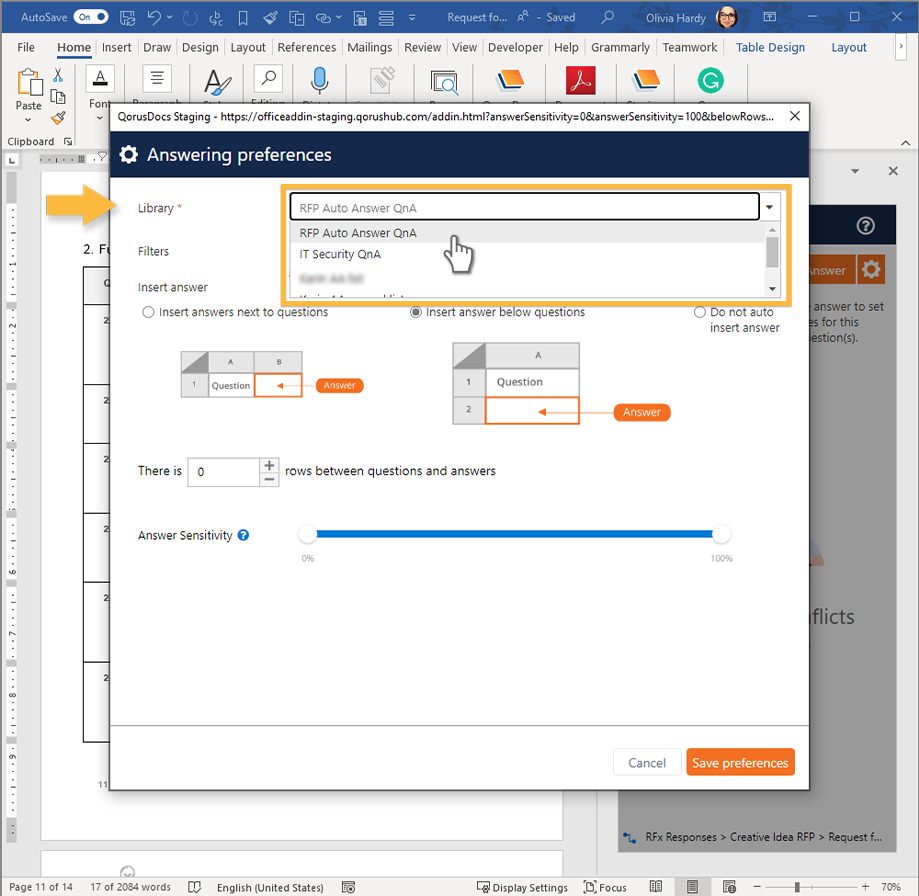Increase rows between questions and answers

pos(269,465)
